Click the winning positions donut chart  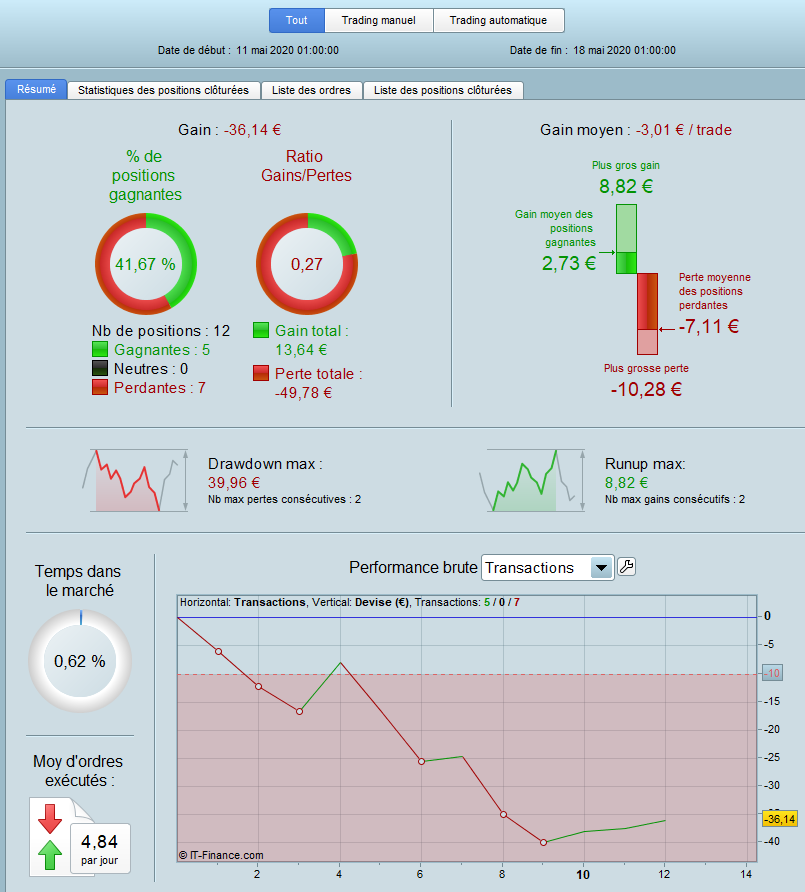(146, 264)
